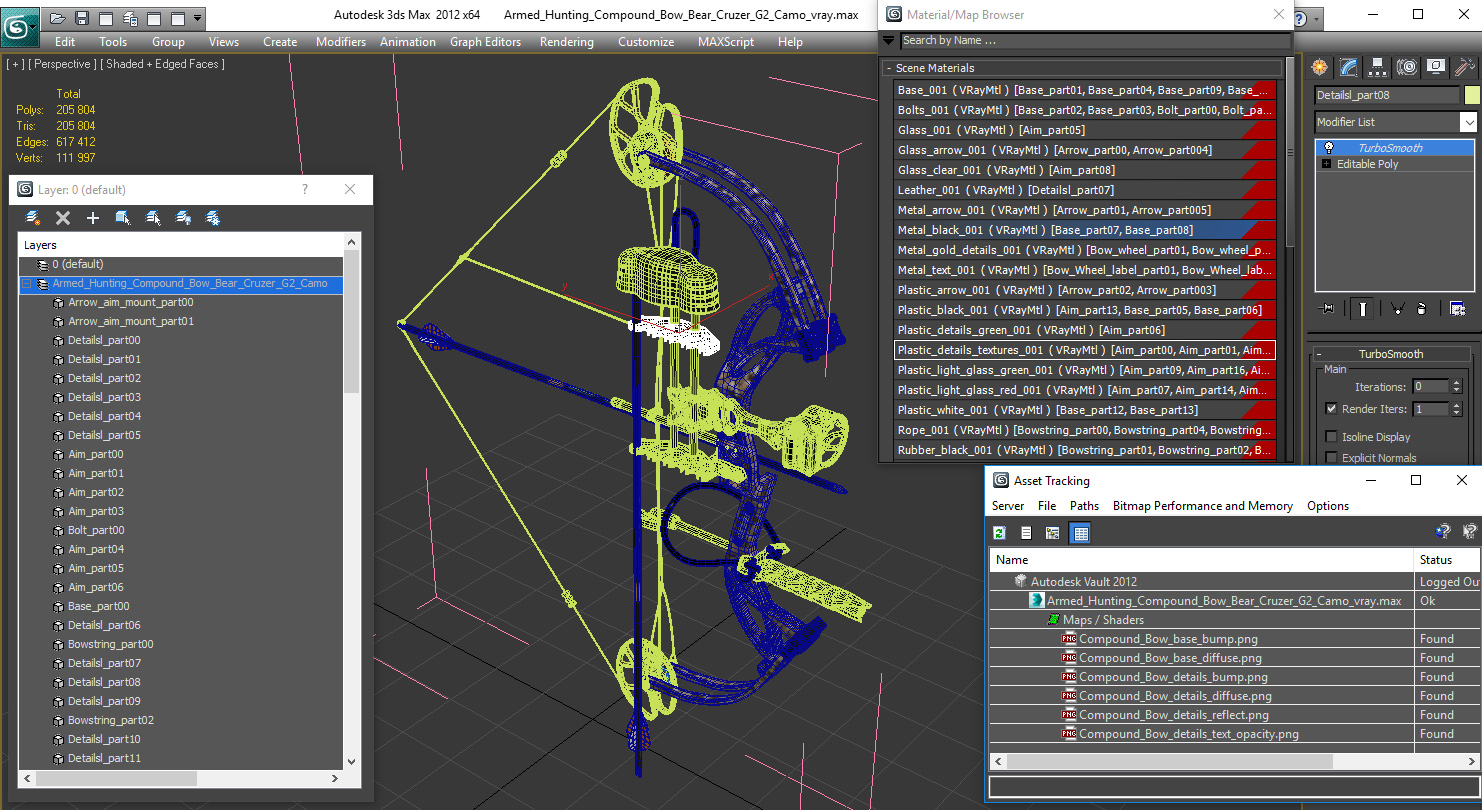Viewport: 1482px width, 810px height.
Task: Open viewport Perspective view menu label
Action: [62, 64]
